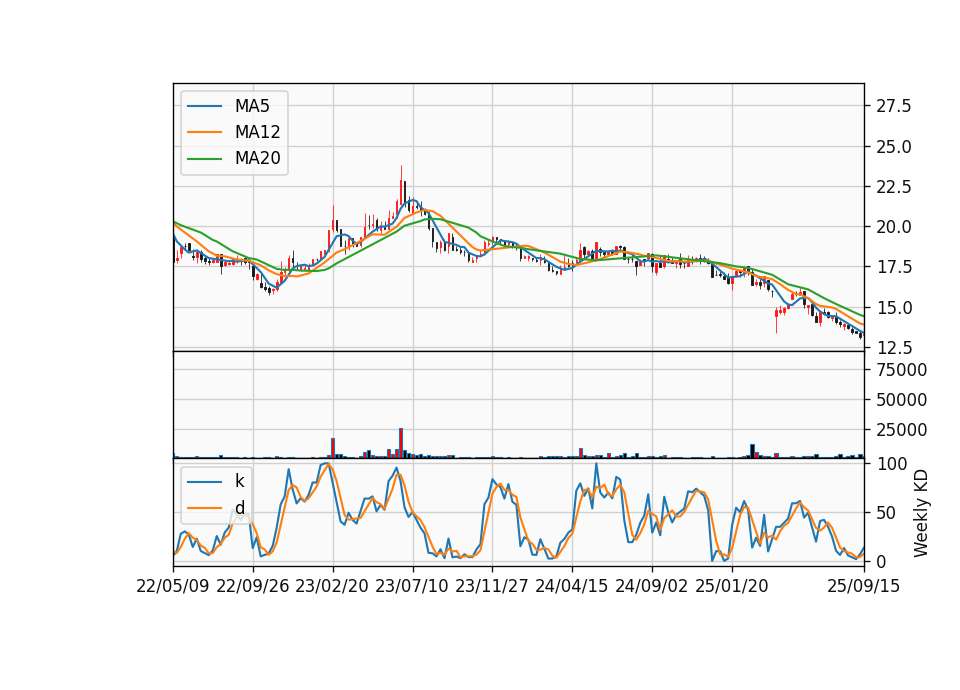Image resolution: width=960 pixels, height=690 pixels.
Task: Click the 'k' legend label in KD panel
Action: pos(239,481)
